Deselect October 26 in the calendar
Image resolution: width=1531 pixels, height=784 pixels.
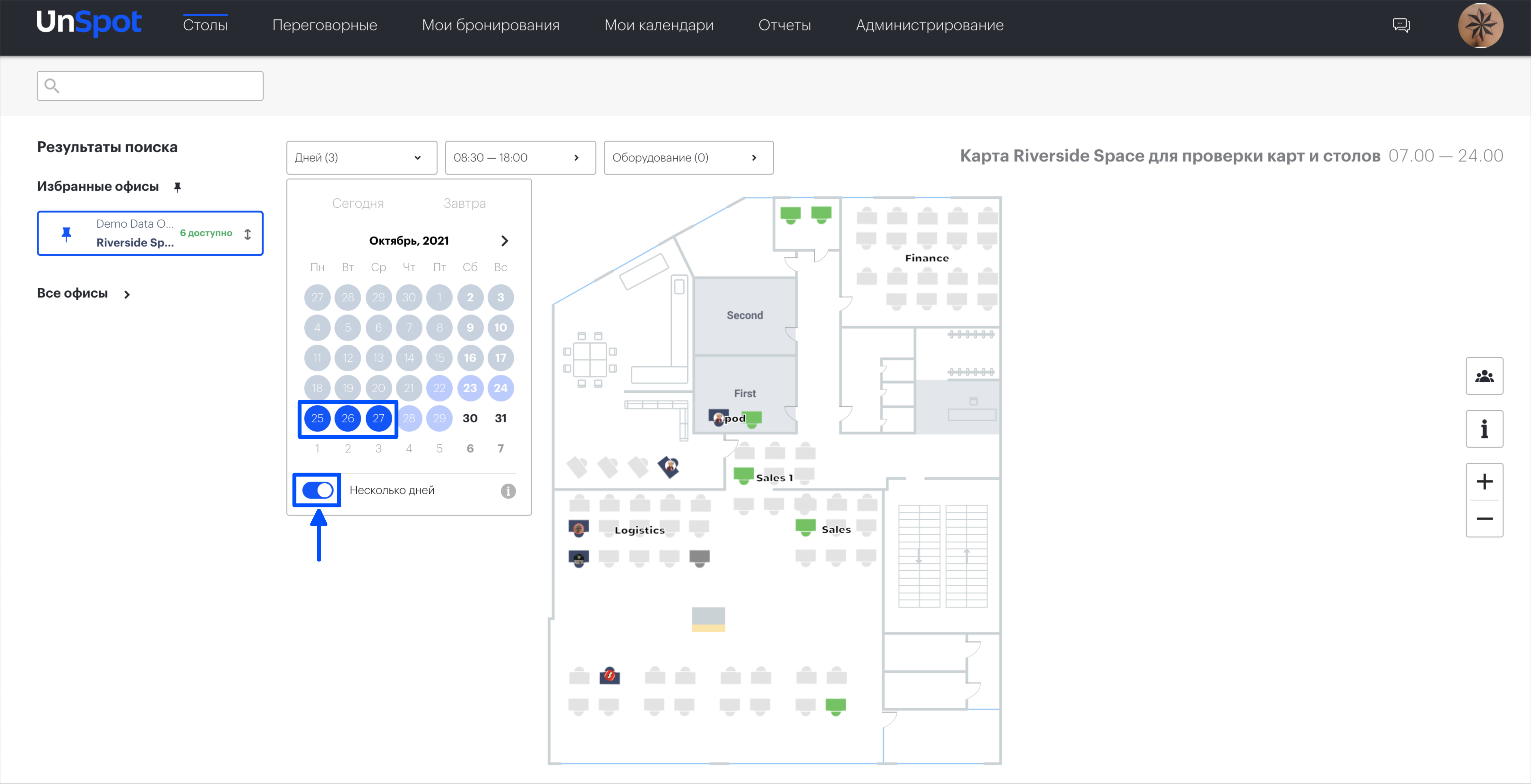(348, 419)
